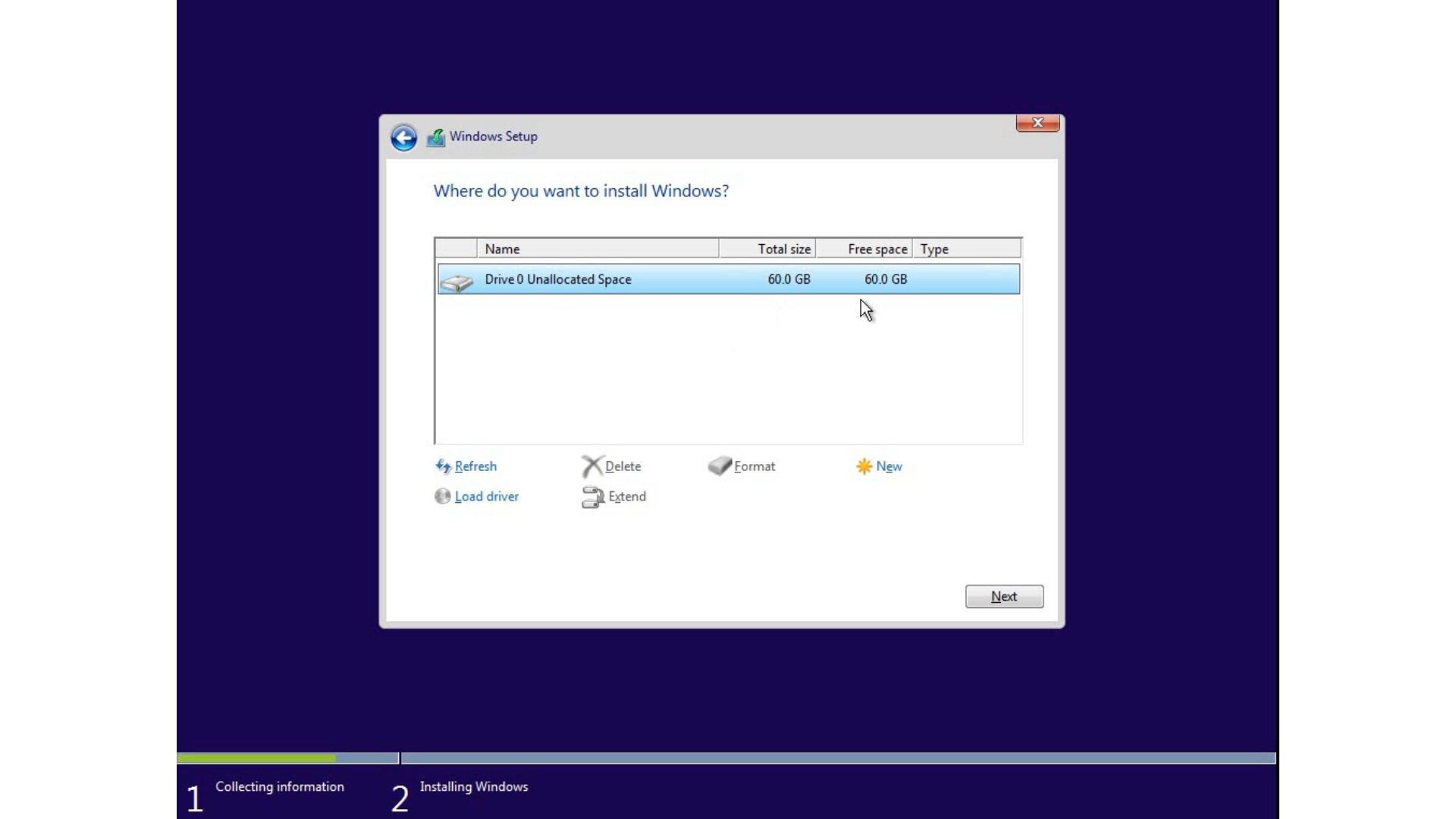
Task: Refresh the drive list via Refresh link
Action: tap(475, 466)
